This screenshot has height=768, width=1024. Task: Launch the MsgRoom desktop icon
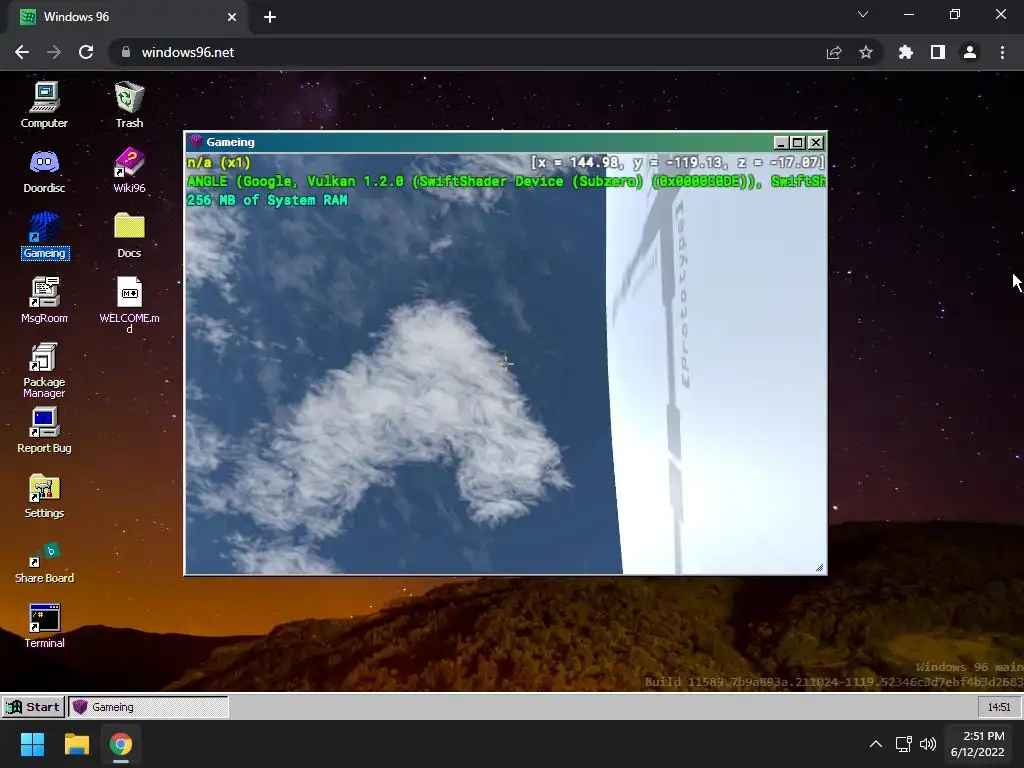point(44,300)
